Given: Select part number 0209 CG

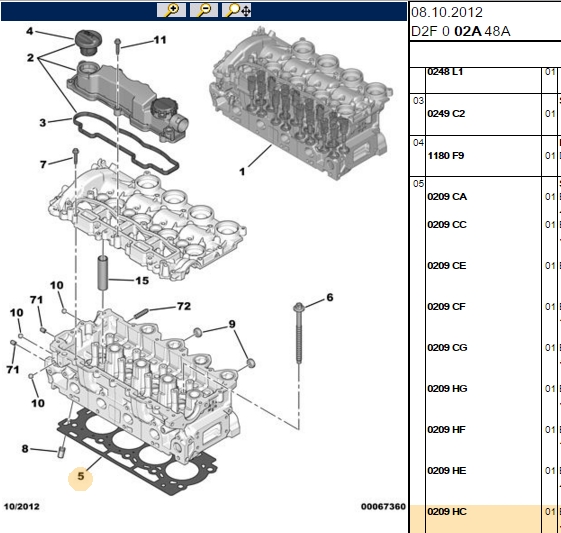Looking at the screenshot, I should pos(447,347).
